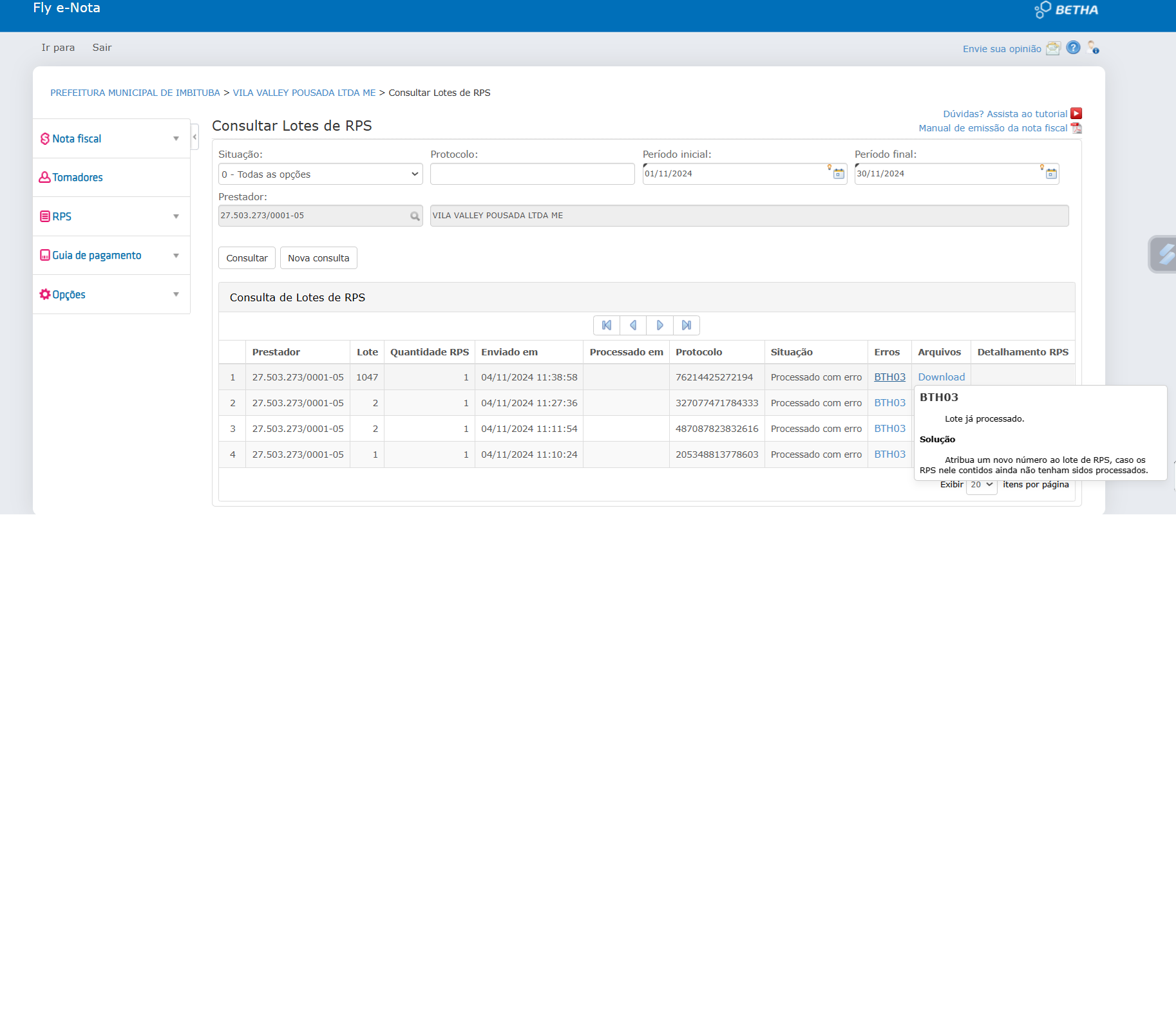Collapse the left sidebar panel
The image size is (1176, 1030).
[x=194, y=137]
